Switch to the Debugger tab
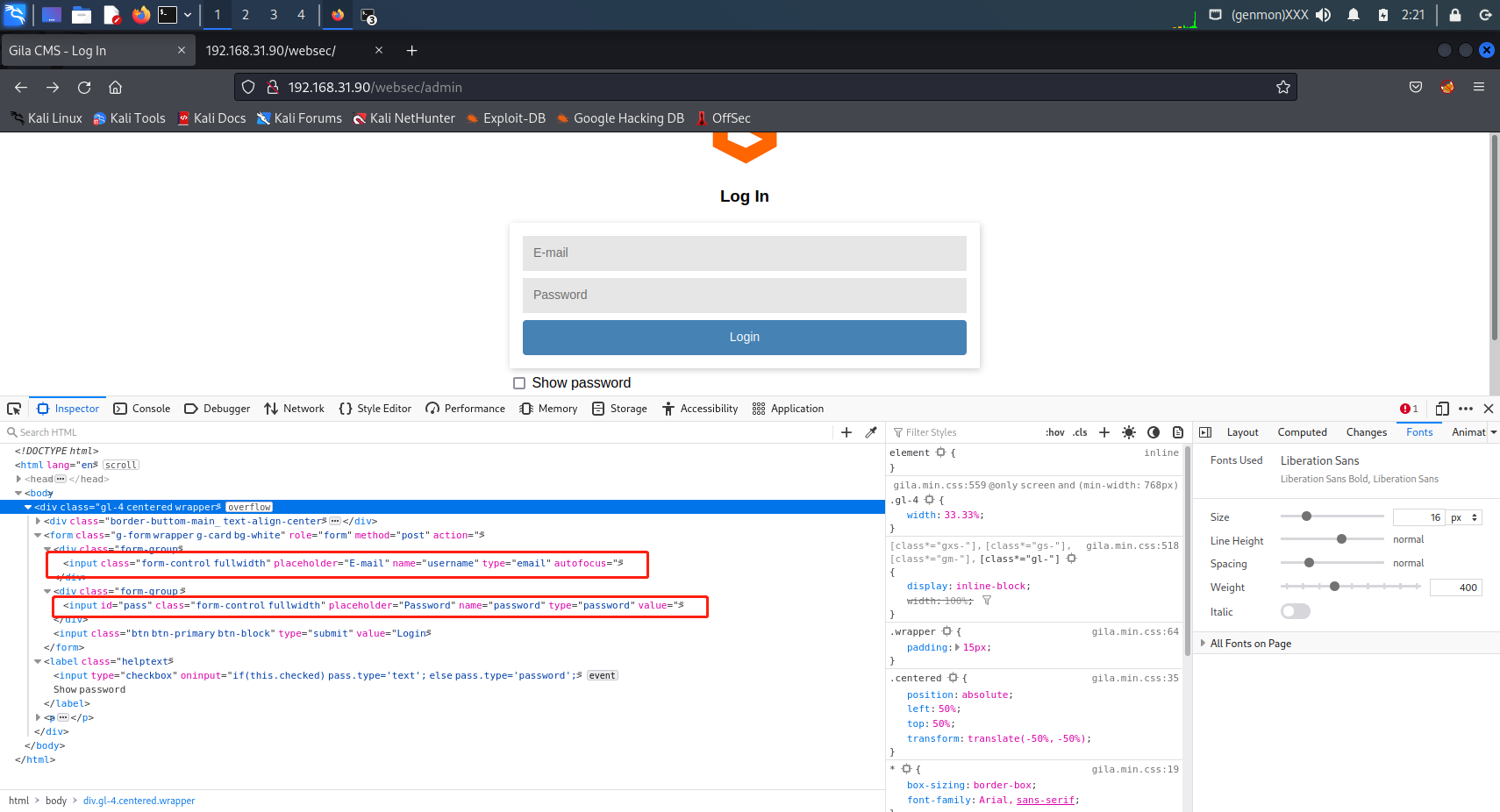The image size is (1500, 812). (218, 409)
